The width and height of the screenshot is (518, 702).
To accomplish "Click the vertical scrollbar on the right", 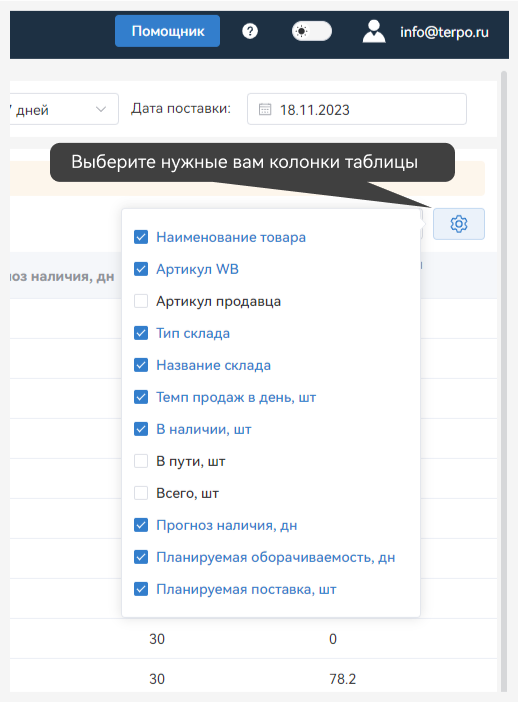I will coord(504,381).
